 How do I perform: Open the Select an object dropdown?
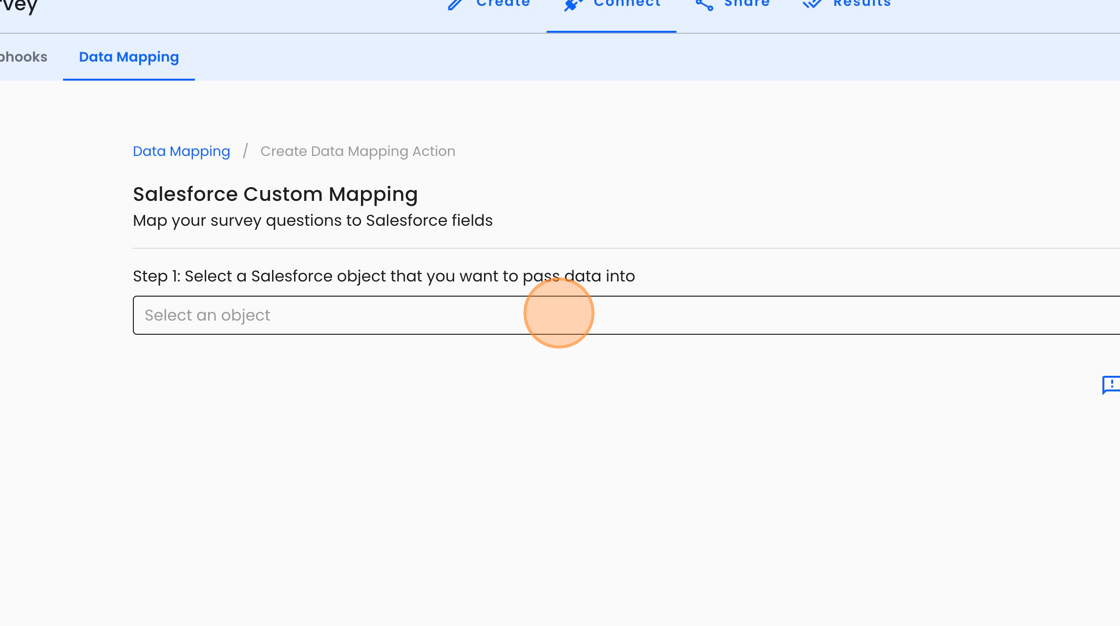[626, 315]
